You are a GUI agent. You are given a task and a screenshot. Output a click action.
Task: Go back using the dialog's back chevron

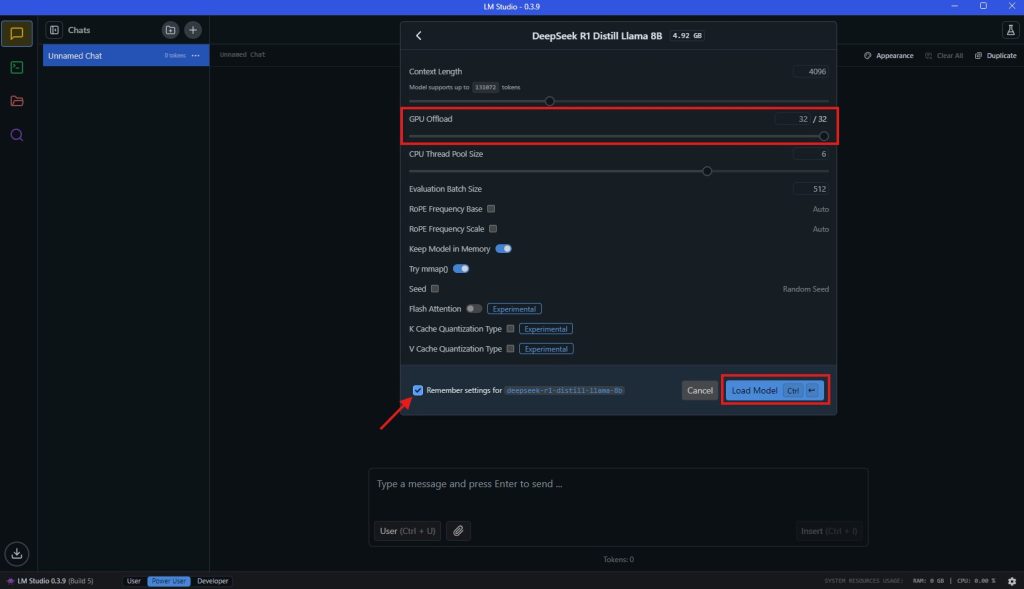[x=419, y=35]
